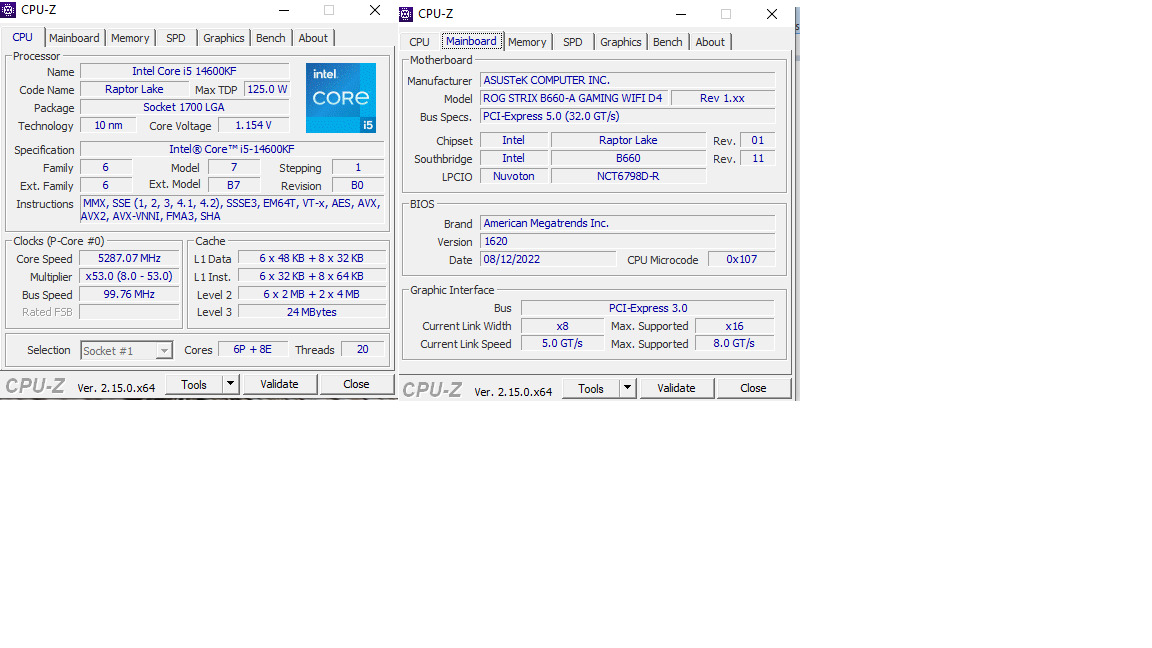This screenshot has height=648, width=1152.
Task: Click the Current Link Width value x8
Action: 562,326
